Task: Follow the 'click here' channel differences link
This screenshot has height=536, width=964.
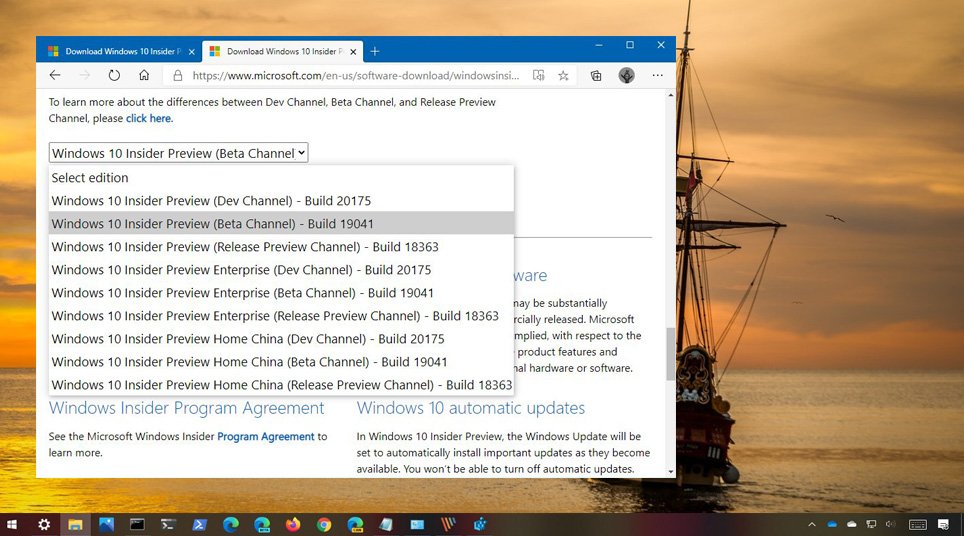Action: (148, 118)
